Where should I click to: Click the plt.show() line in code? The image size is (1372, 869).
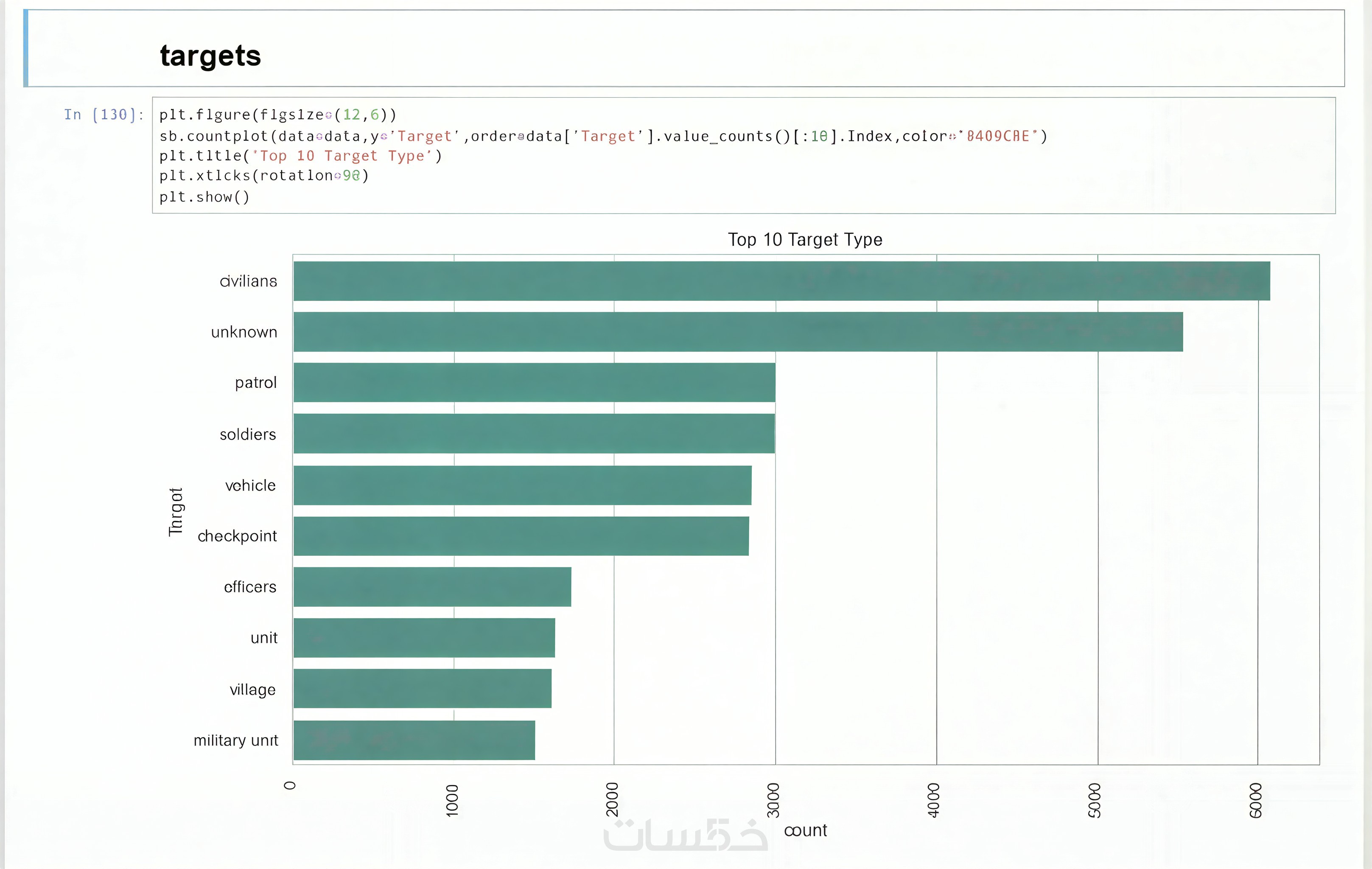[x=204, y=197]
